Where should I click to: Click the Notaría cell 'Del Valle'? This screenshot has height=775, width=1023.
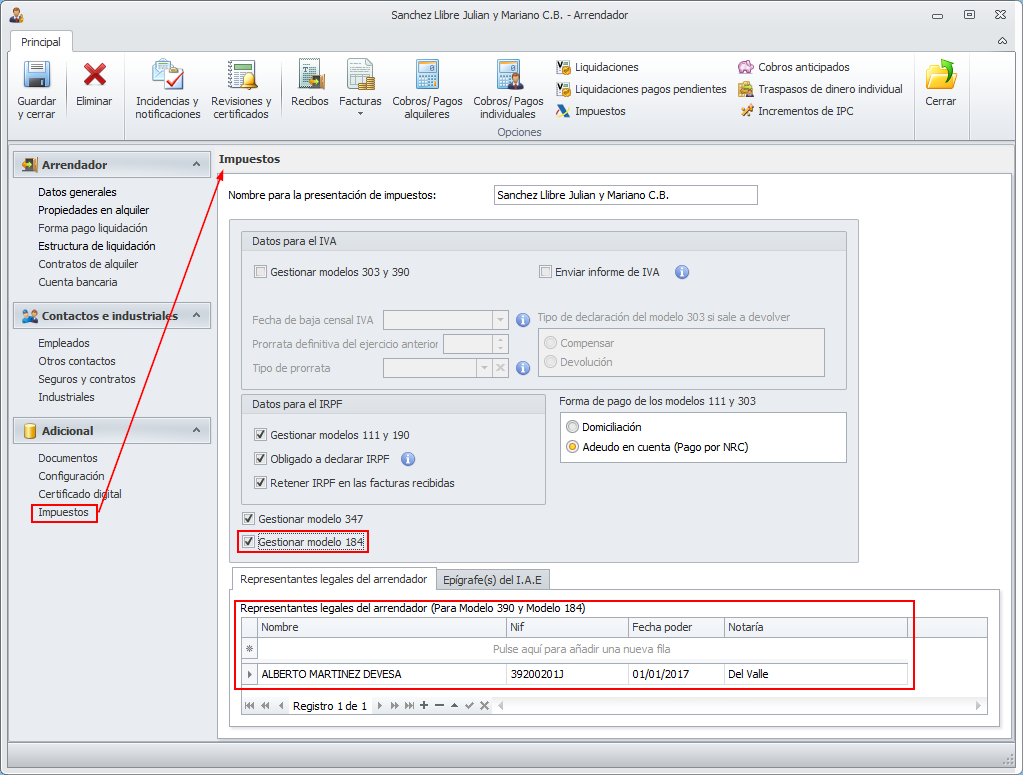pos(816,675)
